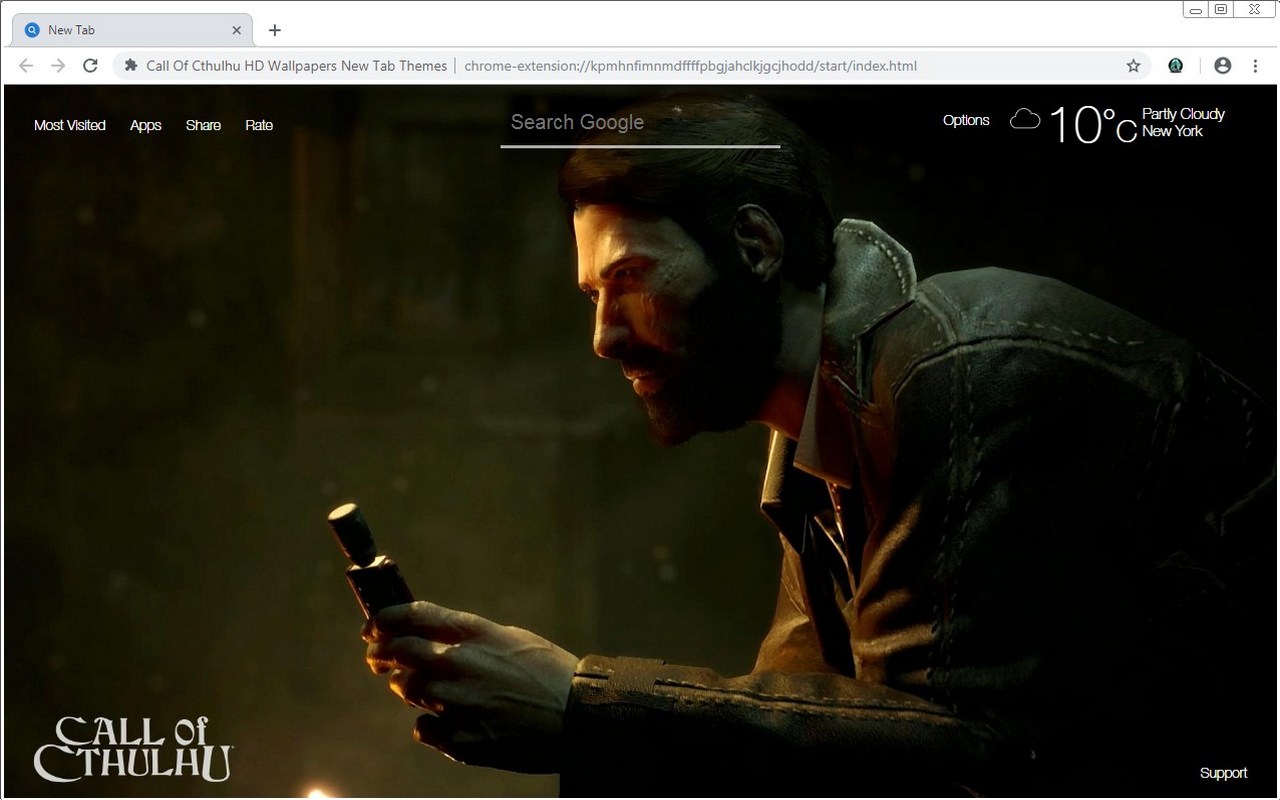Click the partly cloudy weather icon
The image size is (1280, 800).
(x=1025, y=120)
